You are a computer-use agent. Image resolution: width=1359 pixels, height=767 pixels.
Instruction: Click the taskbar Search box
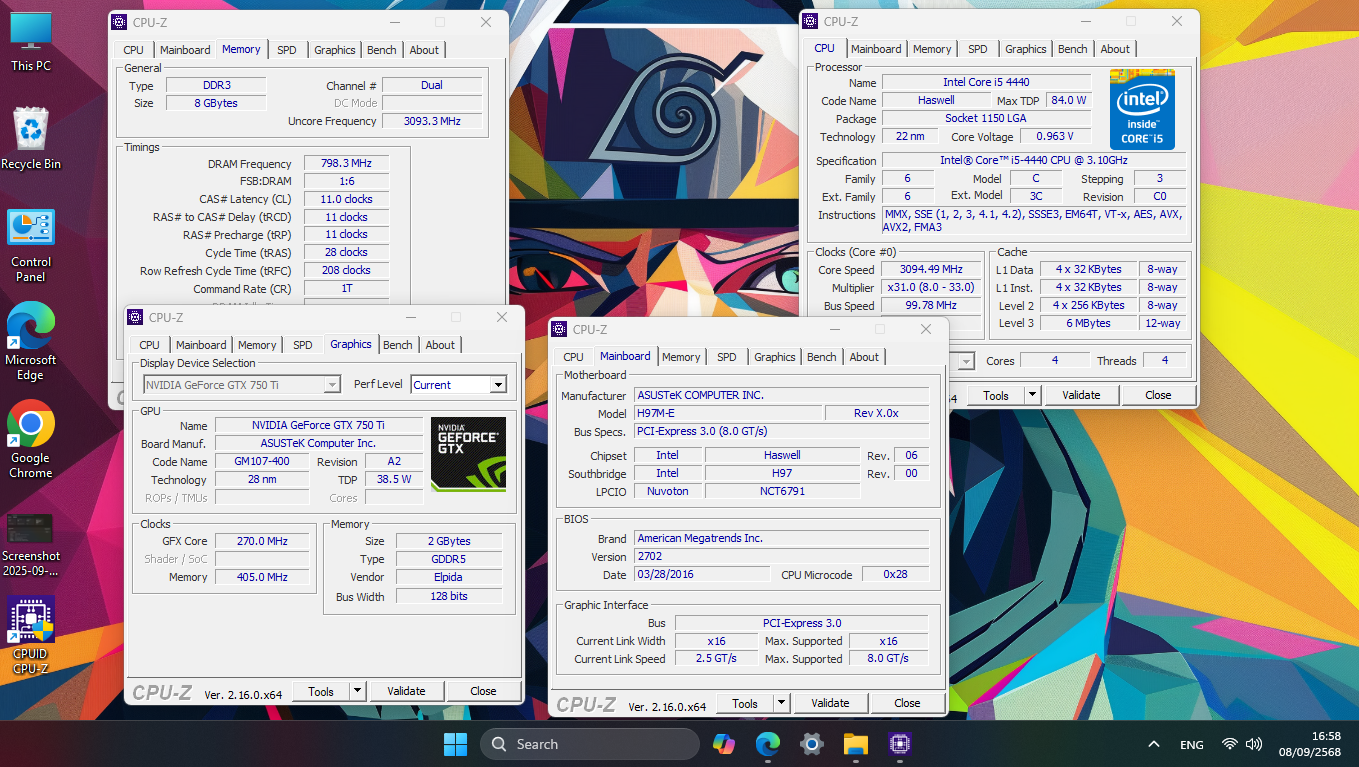click(x=589, y=744)
